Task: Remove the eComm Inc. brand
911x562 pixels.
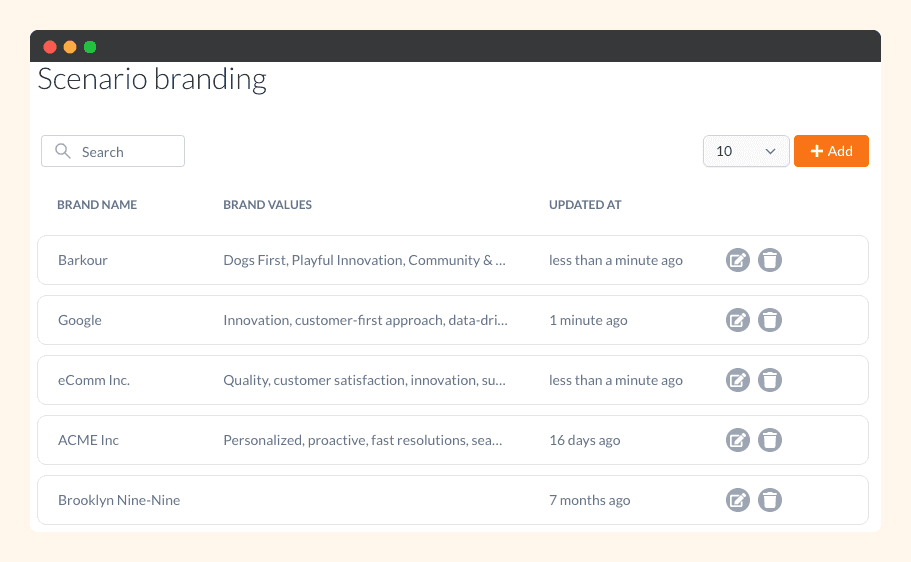Action: [769, 380]
